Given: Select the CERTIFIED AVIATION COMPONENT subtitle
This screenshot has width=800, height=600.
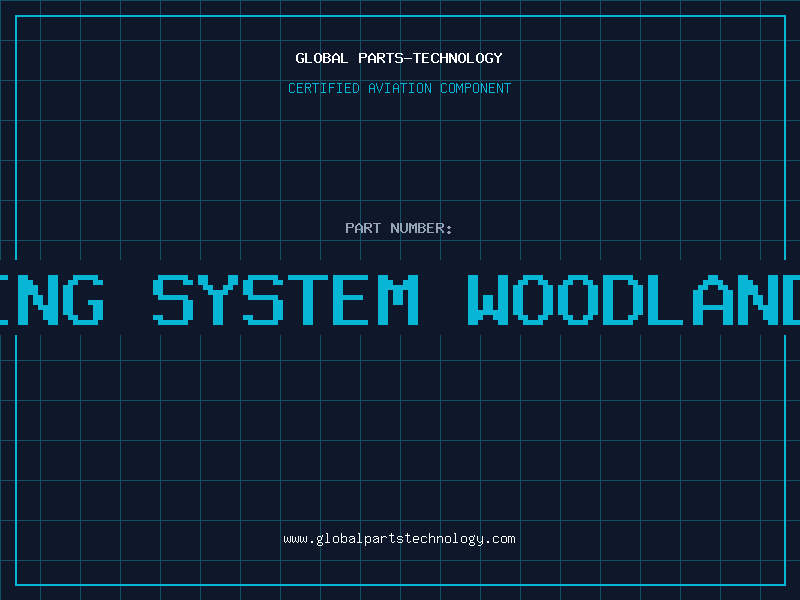Looking at the screenshot, I should [399, 88].
